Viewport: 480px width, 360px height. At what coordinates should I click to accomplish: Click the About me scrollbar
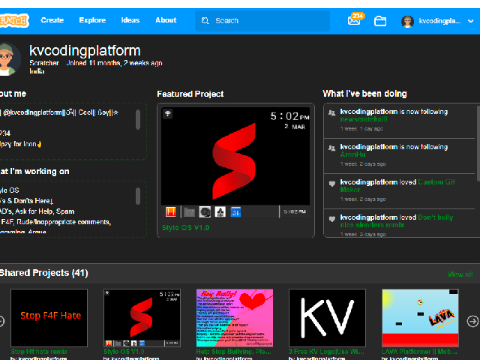(138, 120)
